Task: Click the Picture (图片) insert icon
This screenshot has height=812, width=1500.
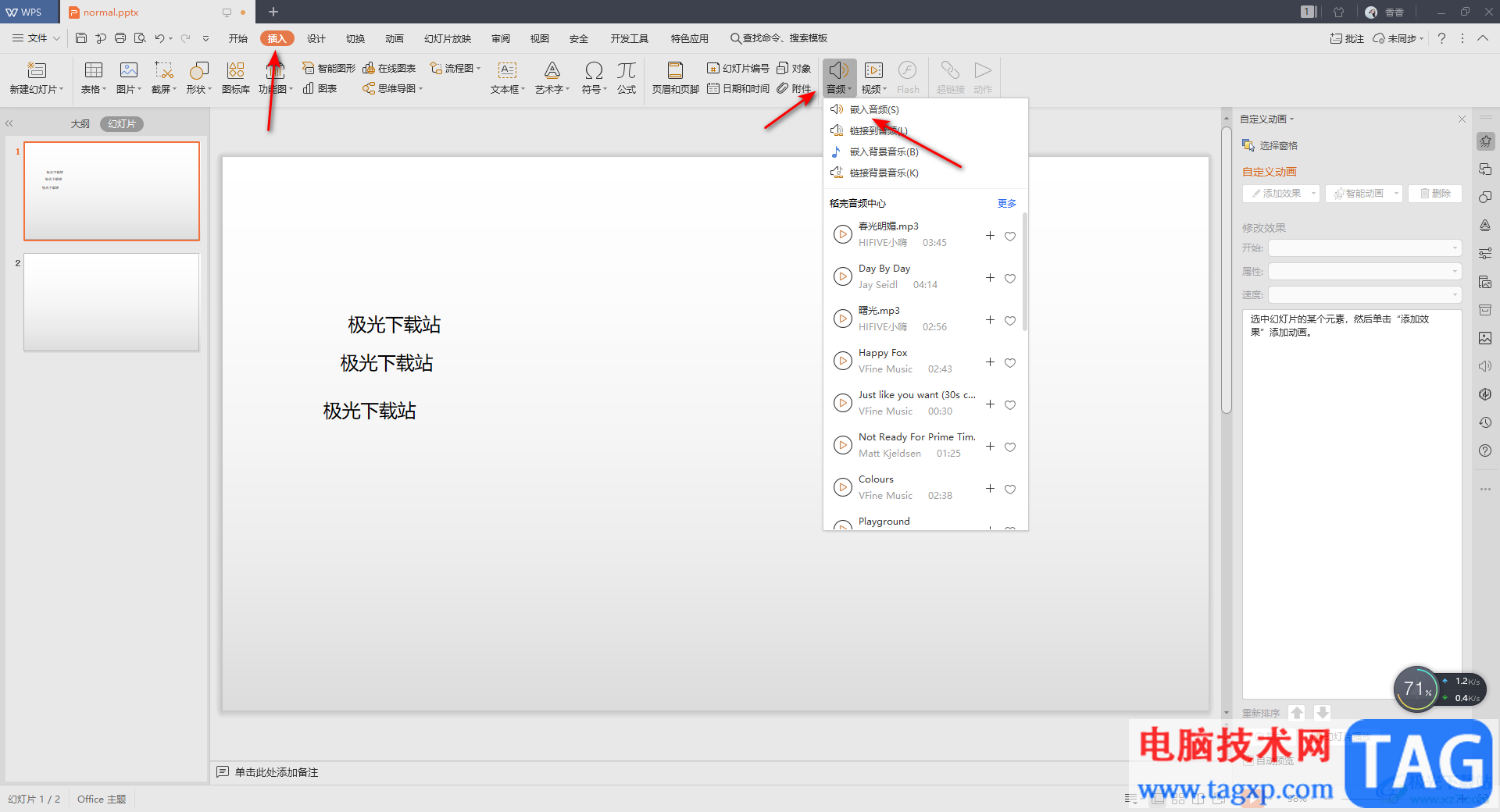Action: point(129,70)
